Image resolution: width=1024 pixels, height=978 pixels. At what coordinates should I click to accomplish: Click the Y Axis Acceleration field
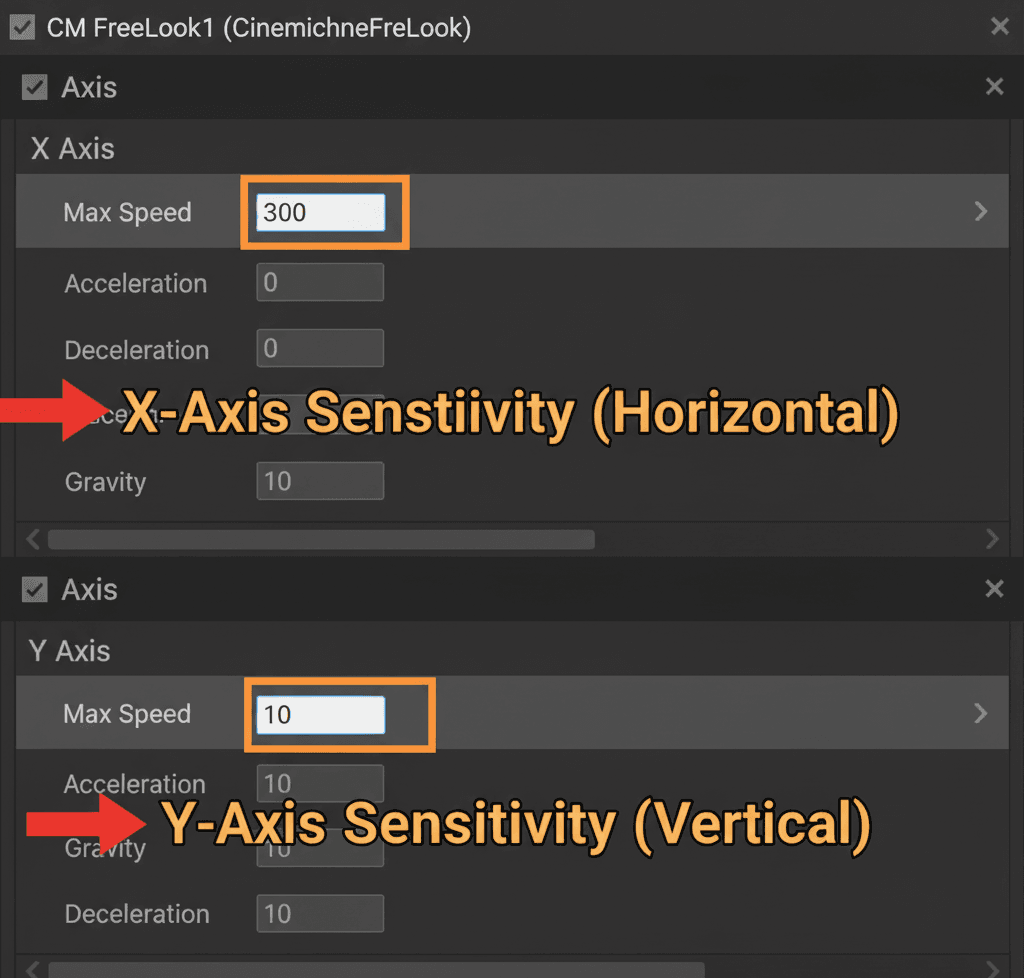(320, 781)
